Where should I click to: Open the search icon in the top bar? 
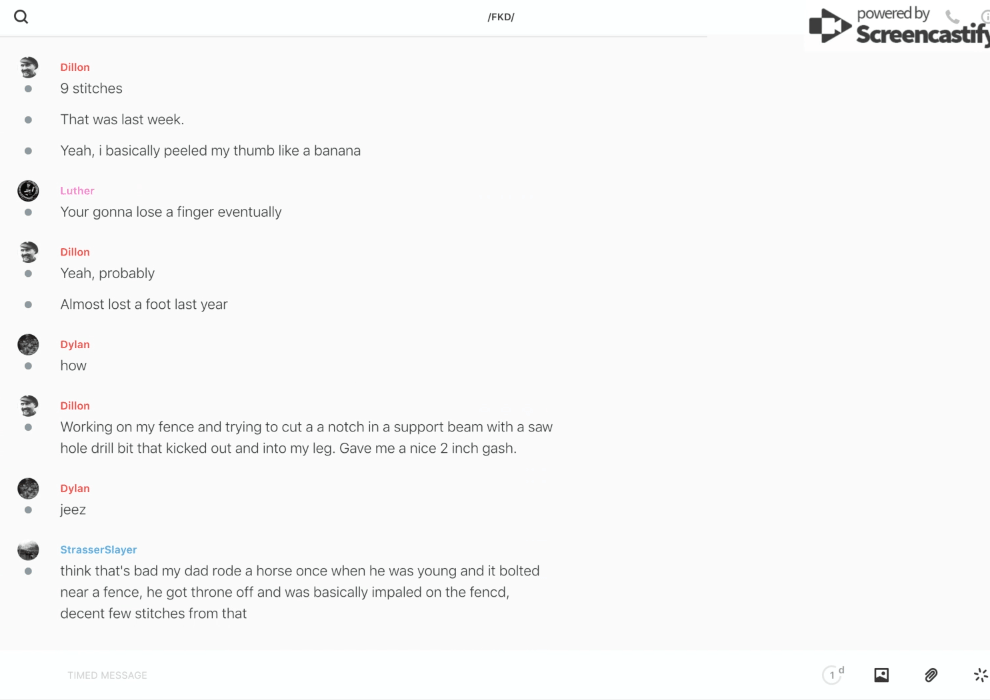click(21, 17)
